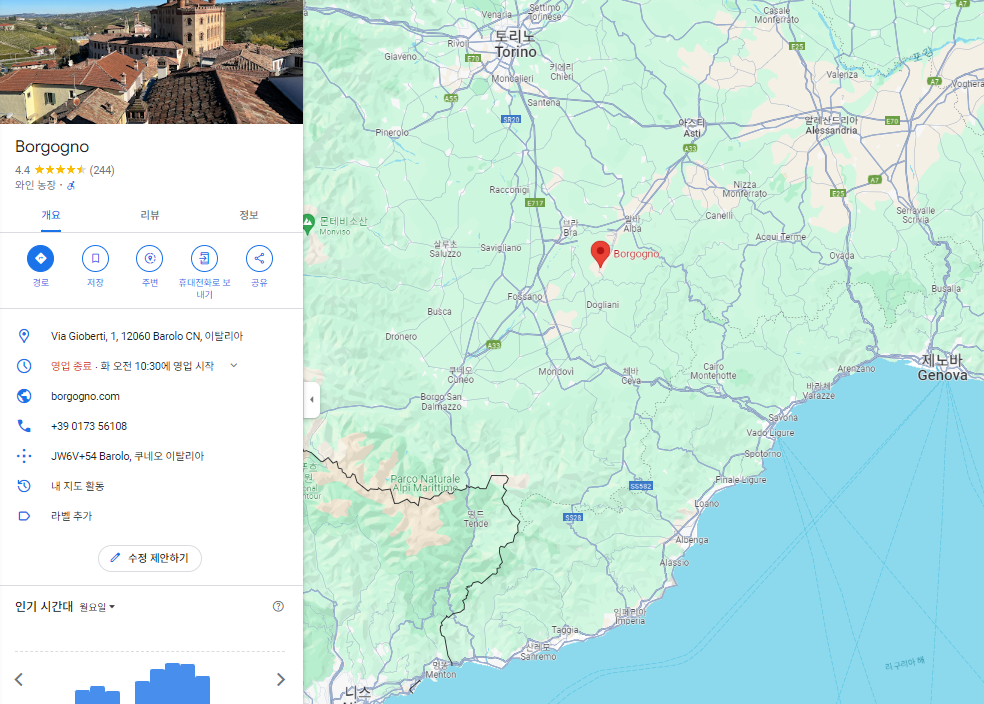The height and width of the screenshot is (704, 984).
Task: Show previous day in popular times chart
Action: point(19,680)
